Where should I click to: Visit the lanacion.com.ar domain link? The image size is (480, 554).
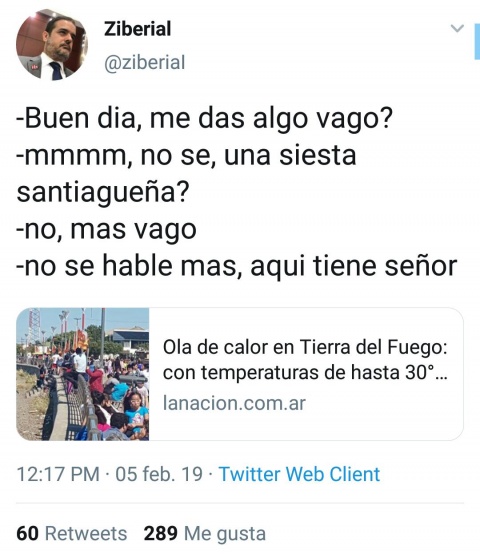point(234,403)
